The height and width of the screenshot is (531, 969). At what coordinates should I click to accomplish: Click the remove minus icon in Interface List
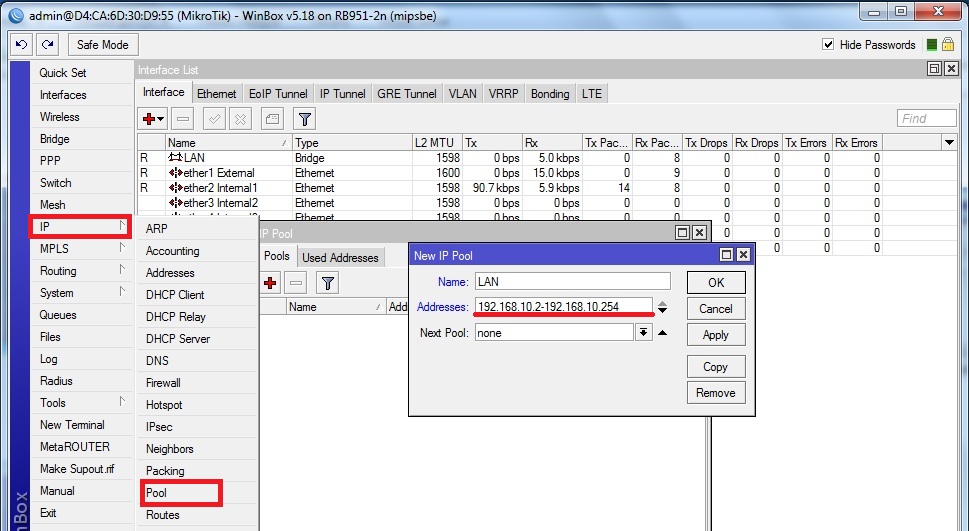point(182,119)
